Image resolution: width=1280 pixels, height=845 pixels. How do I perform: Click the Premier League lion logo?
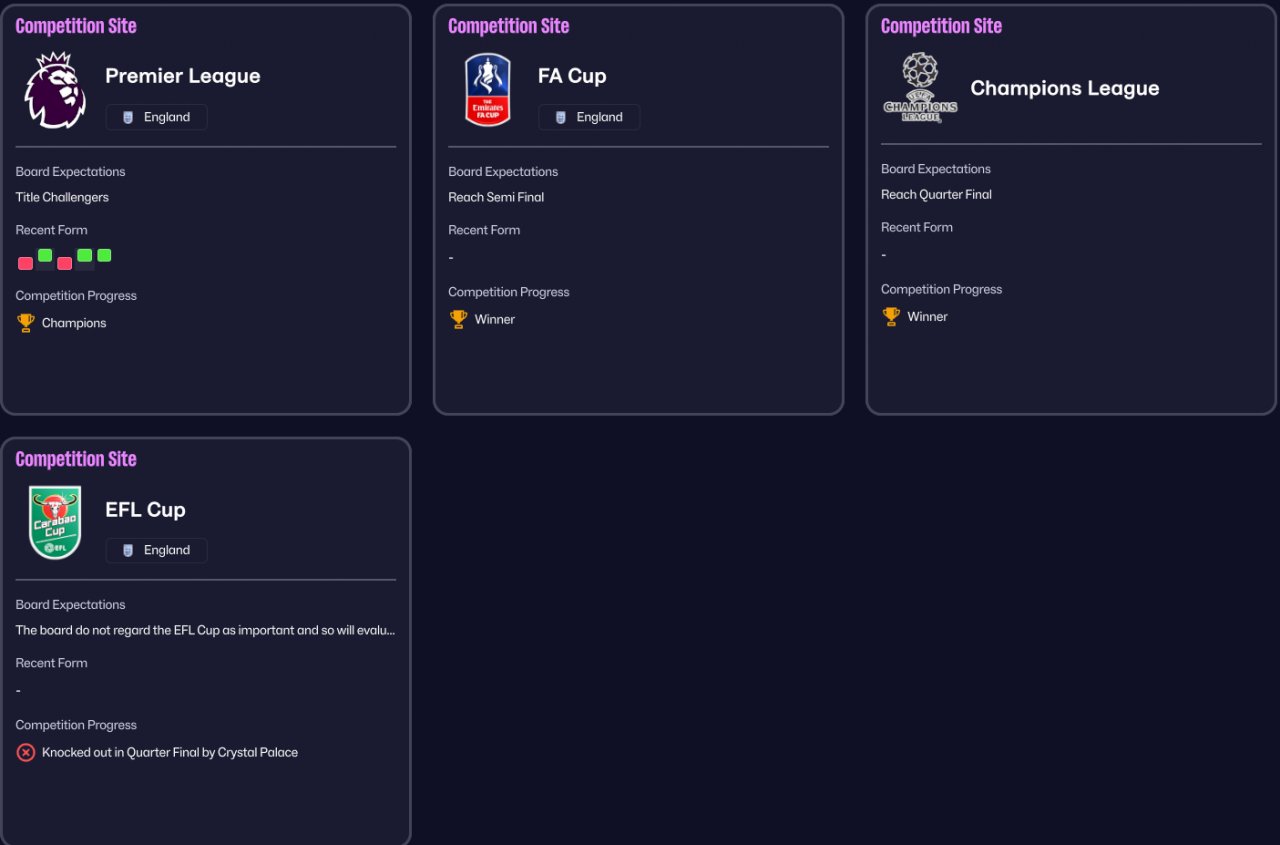[55, 90]
